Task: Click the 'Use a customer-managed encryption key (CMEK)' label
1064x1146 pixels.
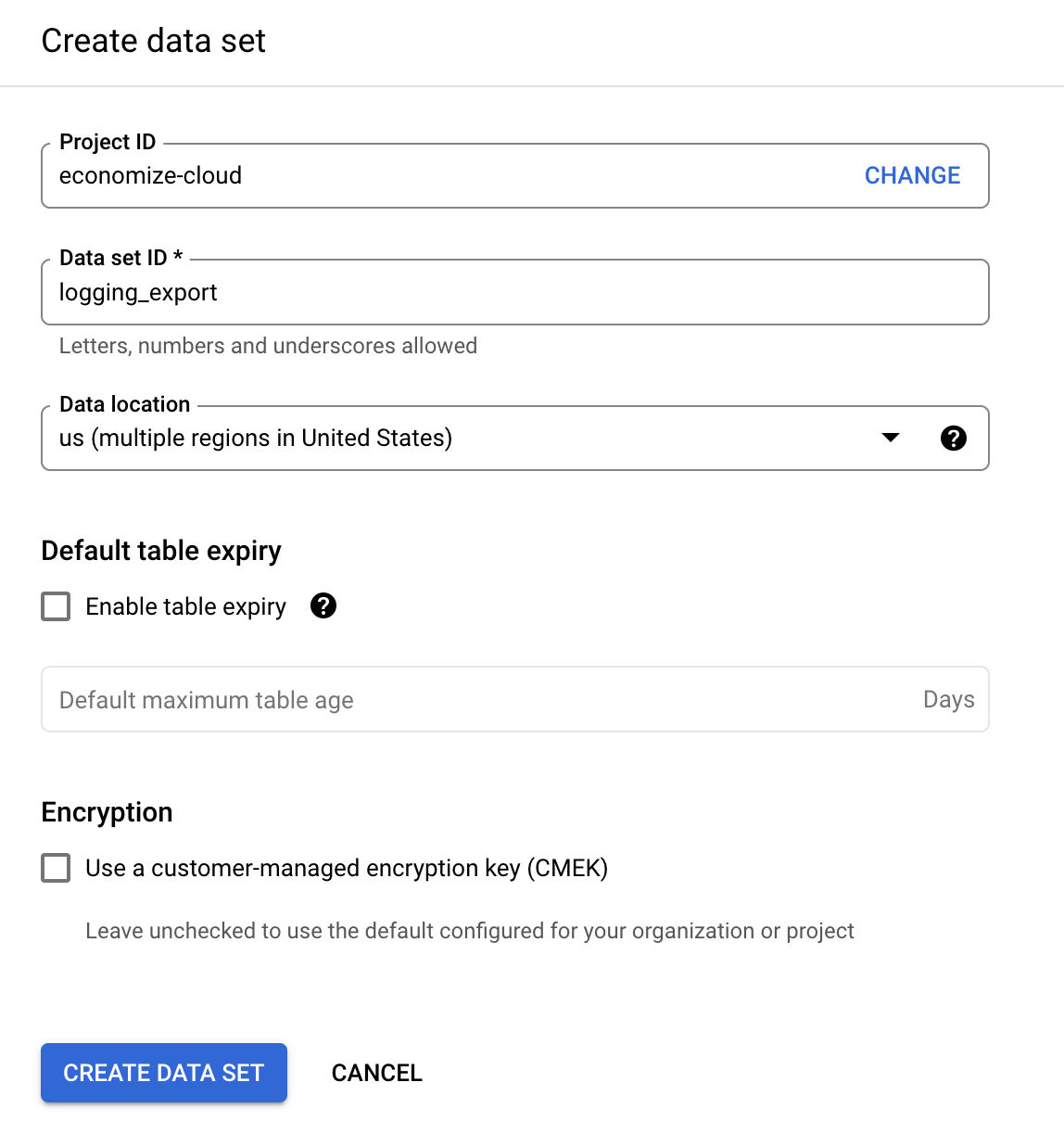Action: 347,868
